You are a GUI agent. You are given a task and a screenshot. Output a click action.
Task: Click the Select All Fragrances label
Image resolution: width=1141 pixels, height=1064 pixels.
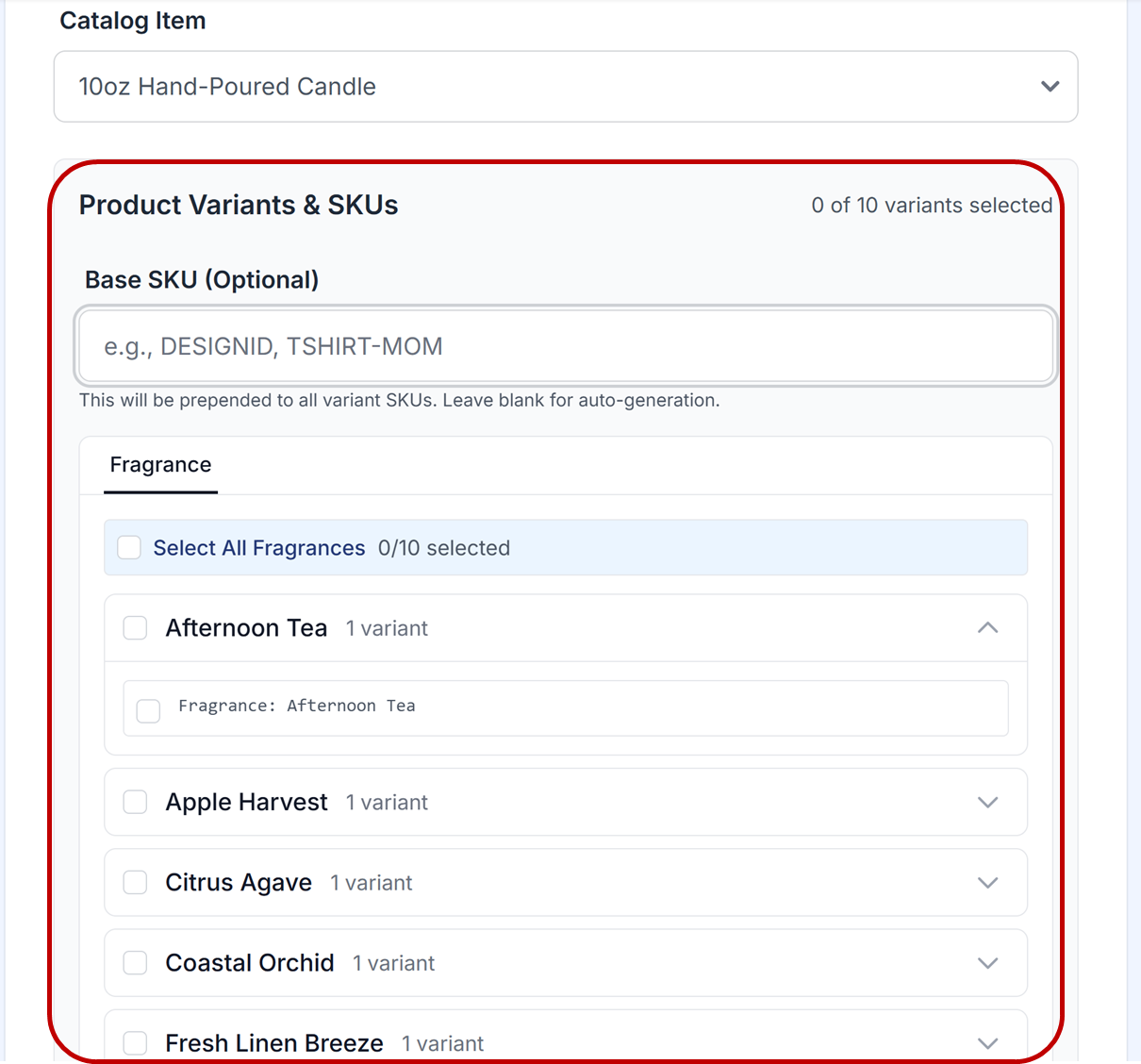(x=258, y=548)
